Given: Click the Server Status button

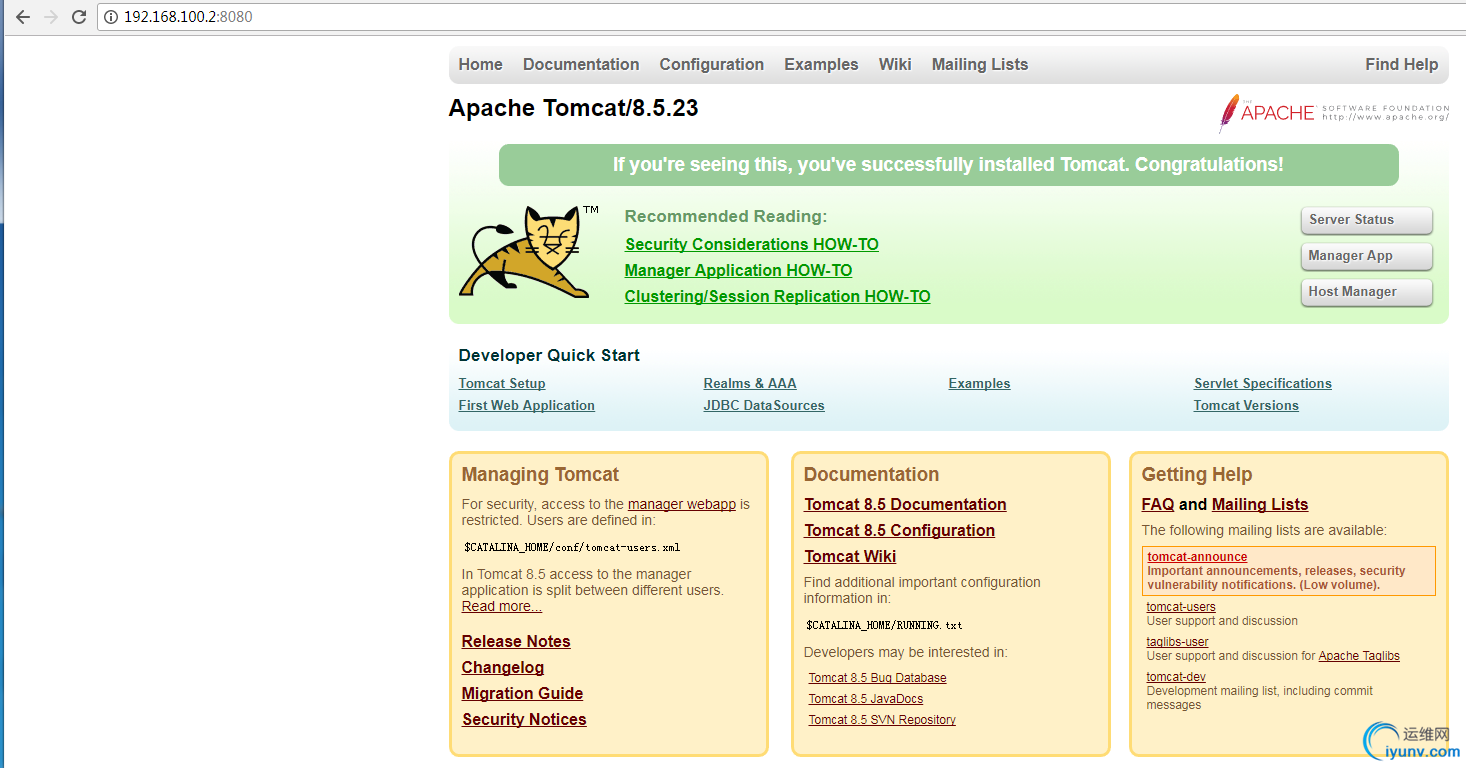Looking at the screenshot, I should [1366, 220].
